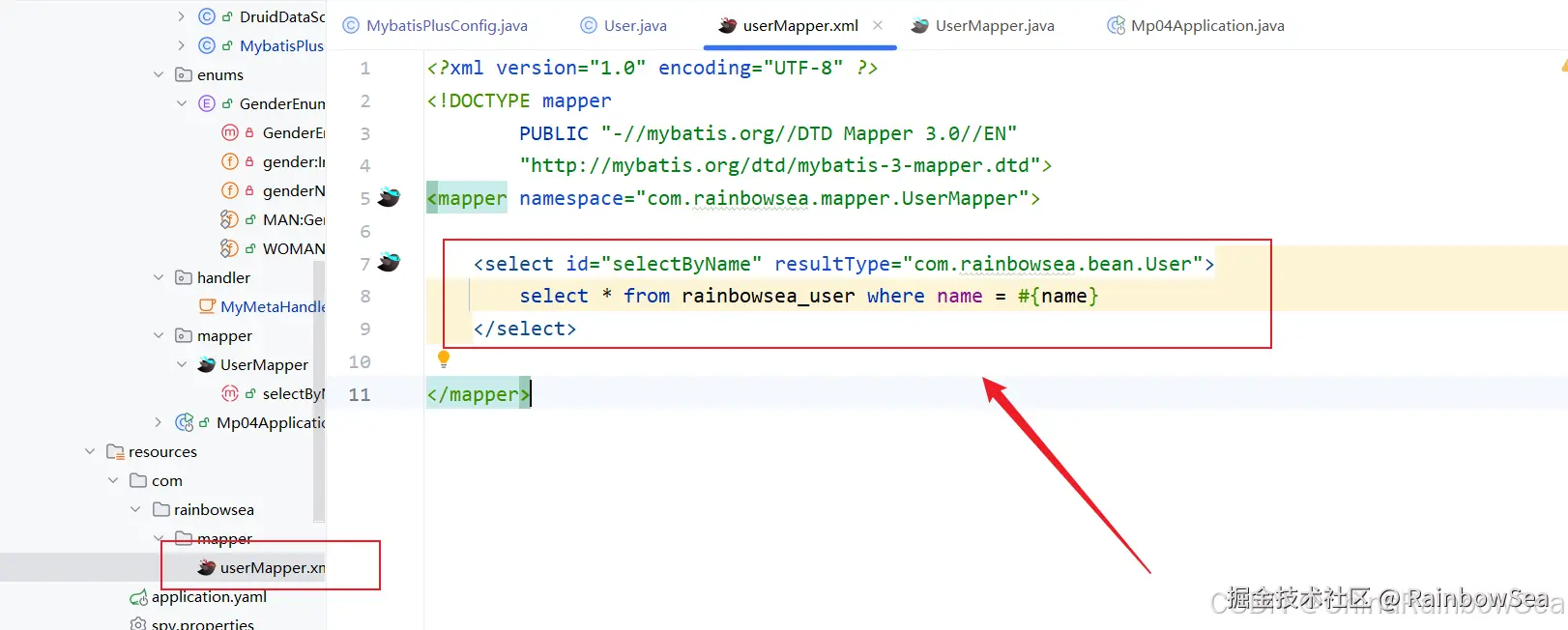The width and height of the screenshot is (1568, 630).
Task: Click the handler folder icon
Action: (x=184, y=277)
